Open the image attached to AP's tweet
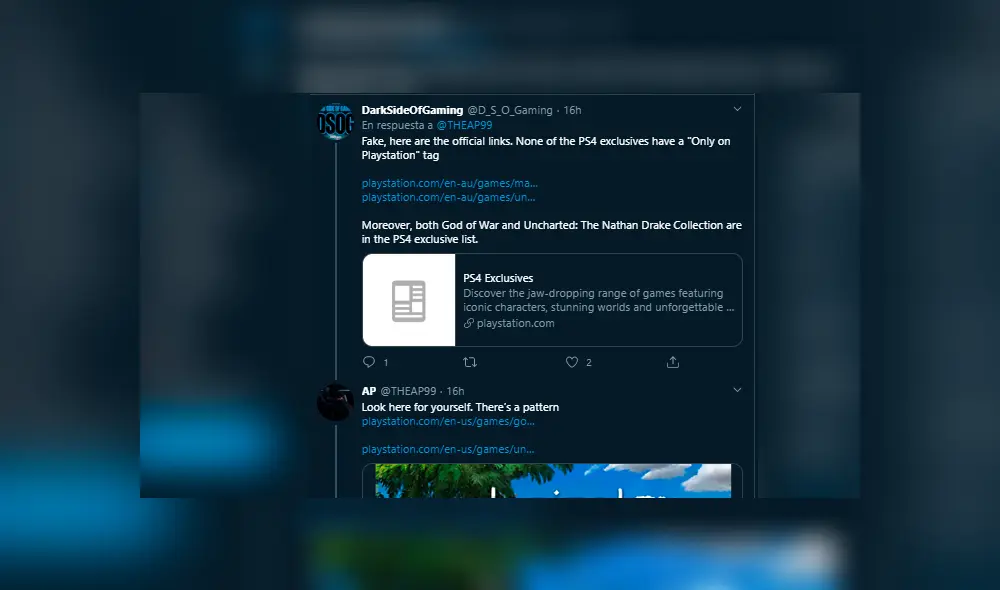 (x=553, y=480)
